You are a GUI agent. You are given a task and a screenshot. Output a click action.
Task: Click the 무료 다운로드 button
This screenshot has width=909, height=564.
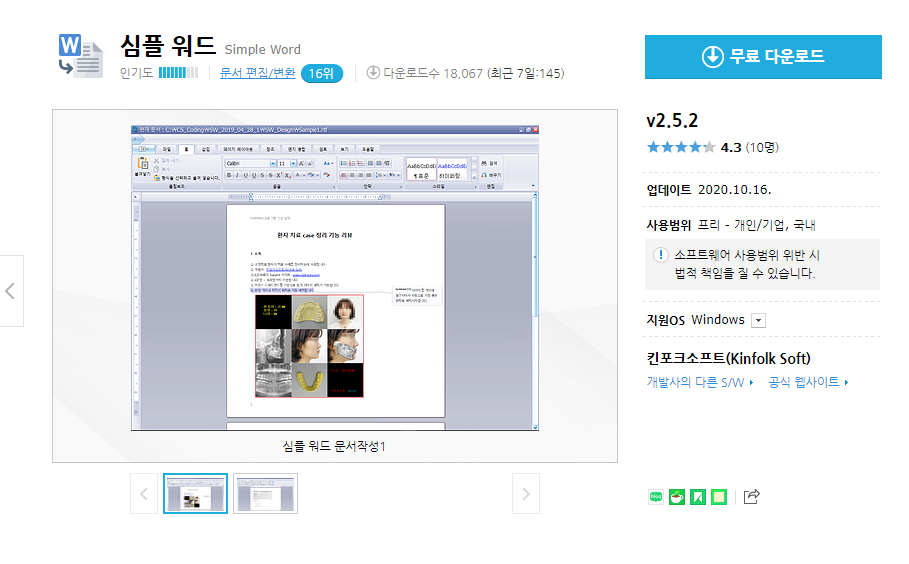(x=763, y=57)
